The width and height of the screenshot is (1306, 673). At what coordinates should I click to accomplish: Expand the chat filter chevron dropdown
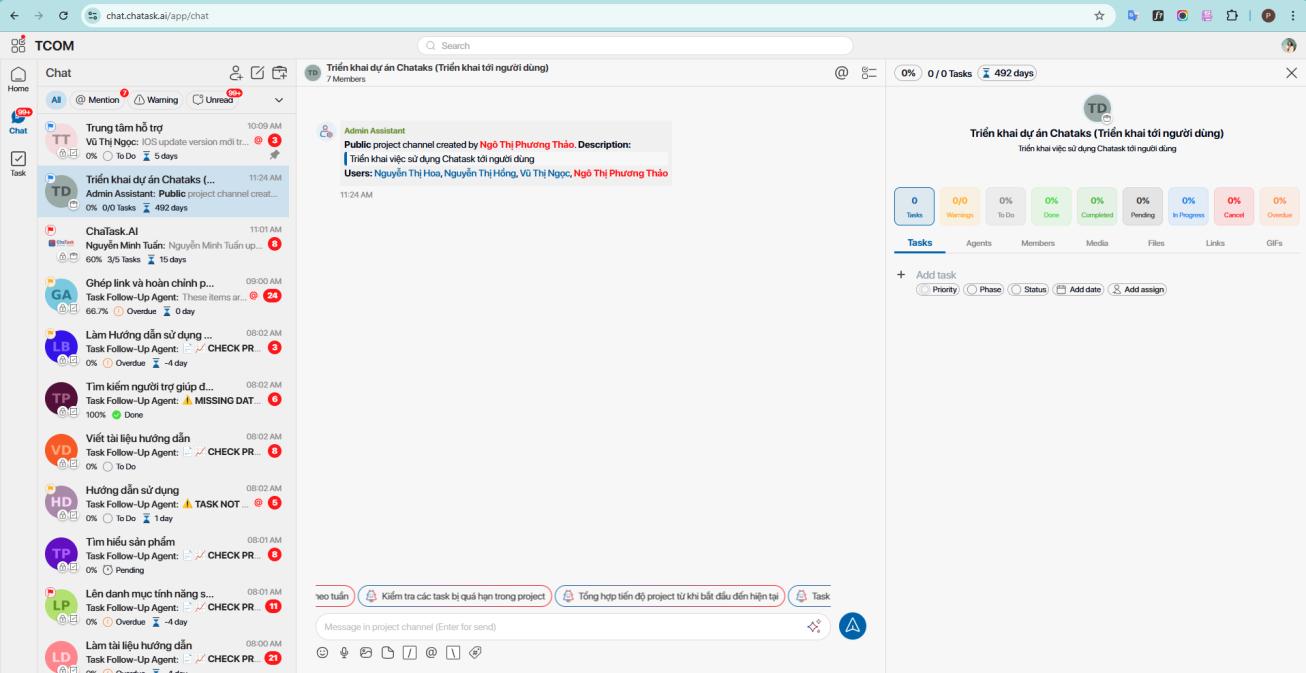(x=278, y=100)
